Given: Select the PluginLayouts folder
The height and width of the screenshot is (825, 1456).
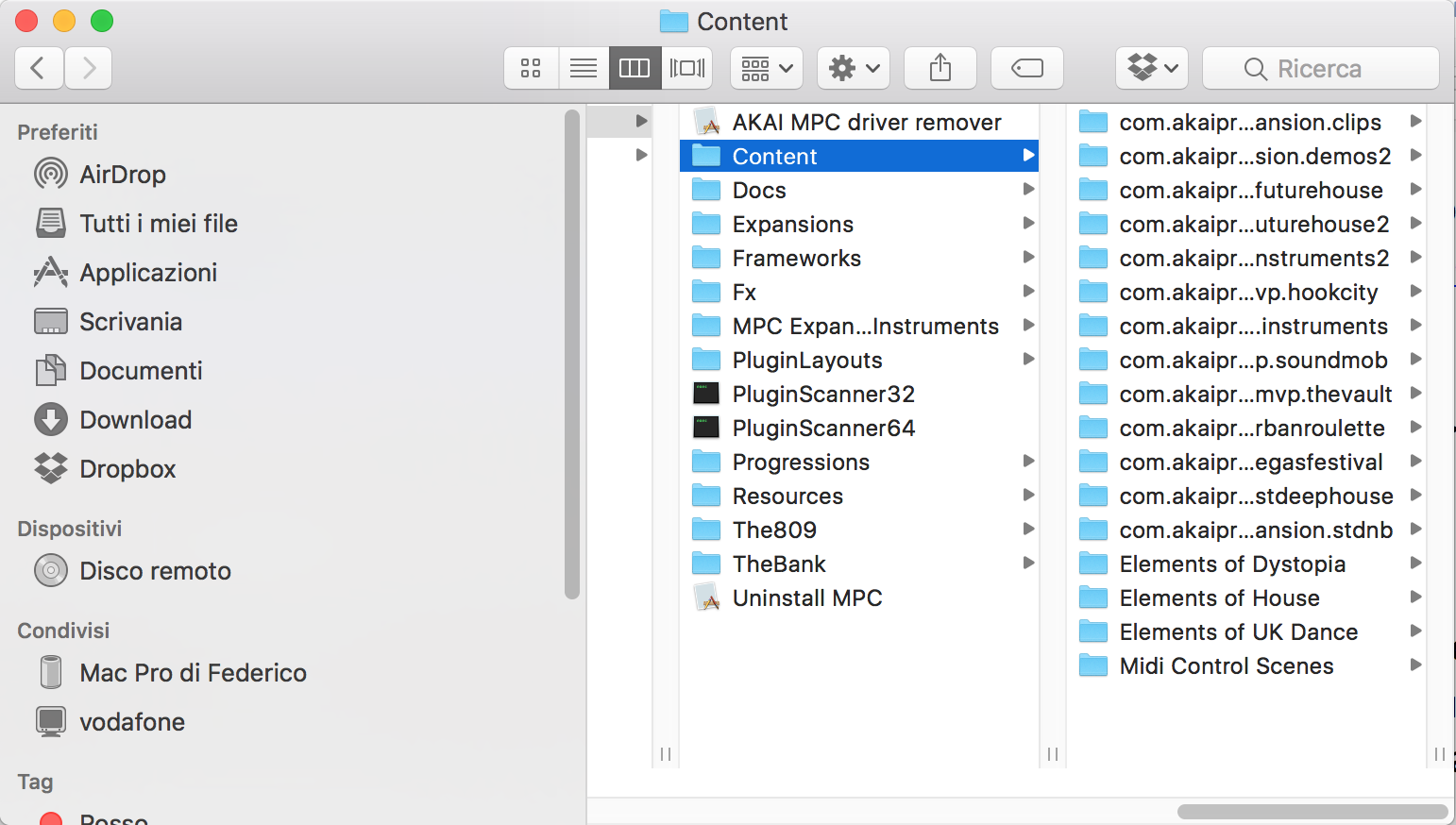Looking at the screenshot, I should 859,360.
